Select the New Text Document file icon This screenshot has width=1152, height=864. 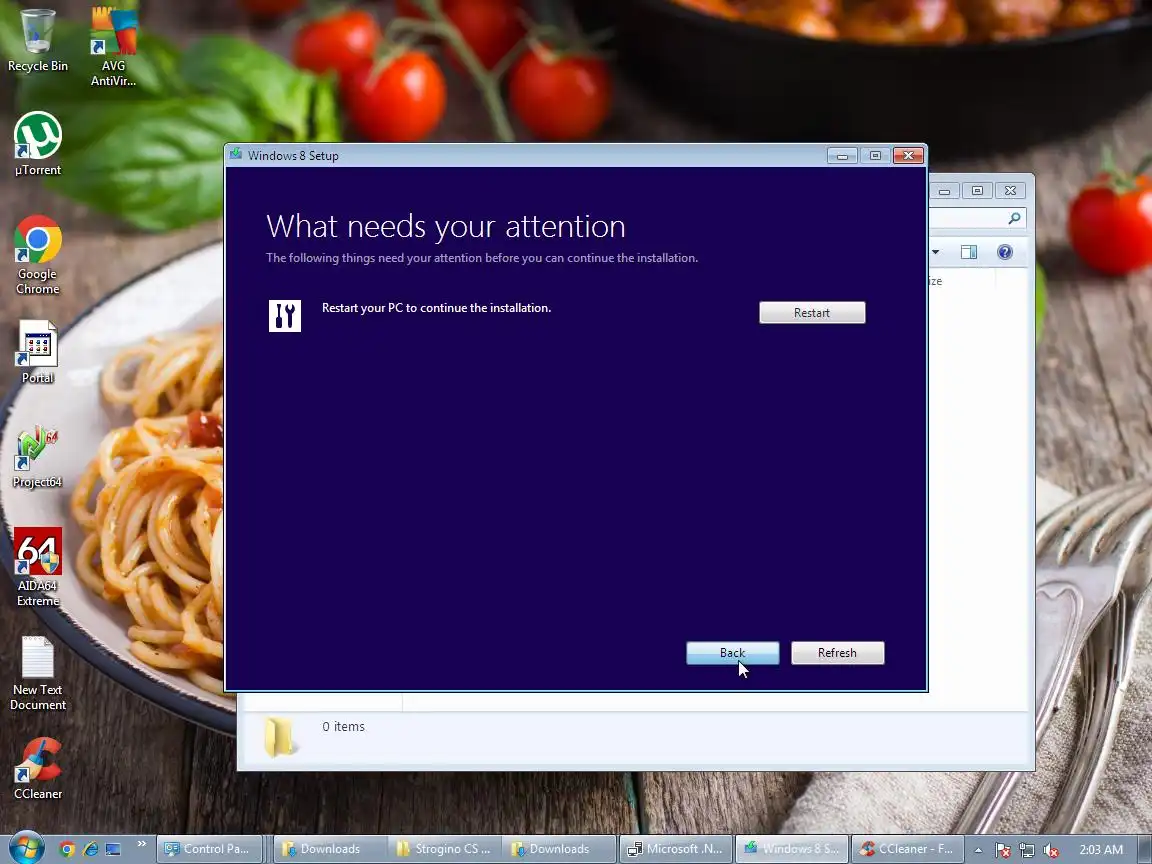[x=37, y=674]
